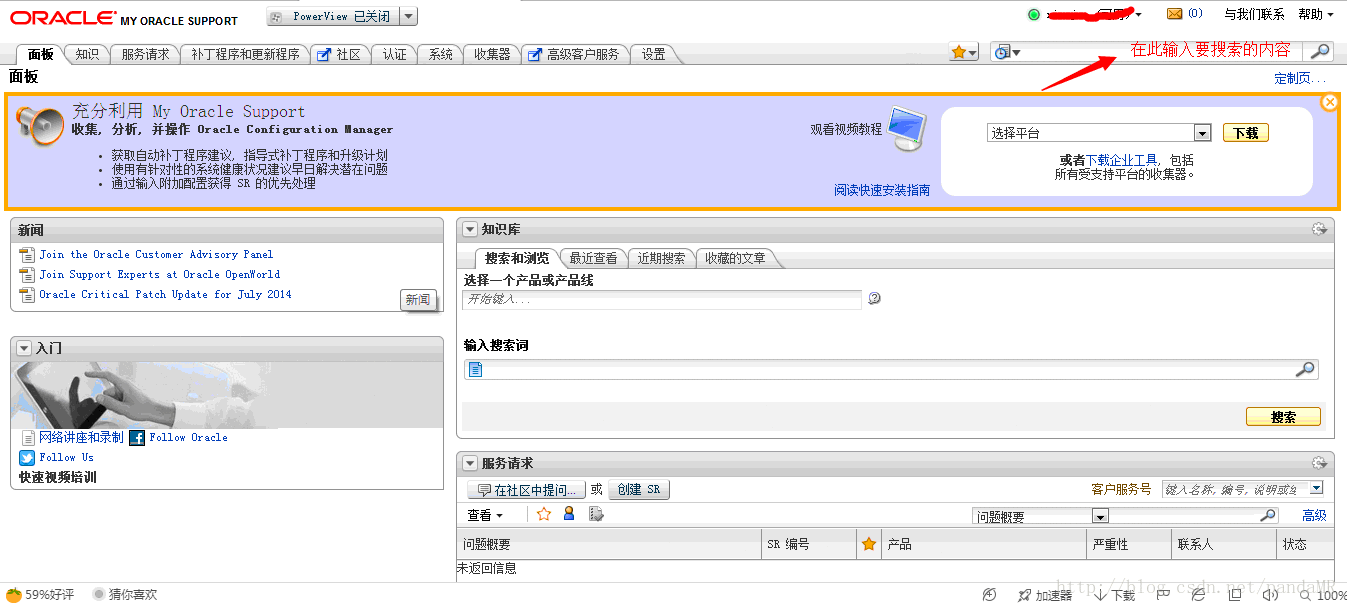
Task: Open the Customer Support ID dropdown
Action: point(1316,488)
